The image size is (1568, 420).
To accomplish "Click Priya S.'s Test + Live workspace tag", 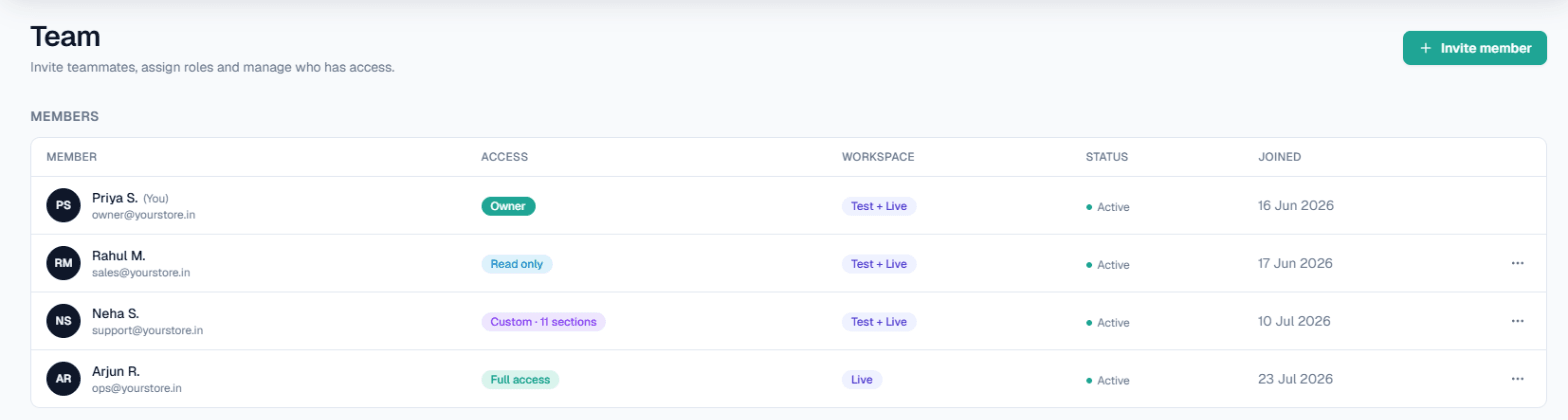I will 879,206.
